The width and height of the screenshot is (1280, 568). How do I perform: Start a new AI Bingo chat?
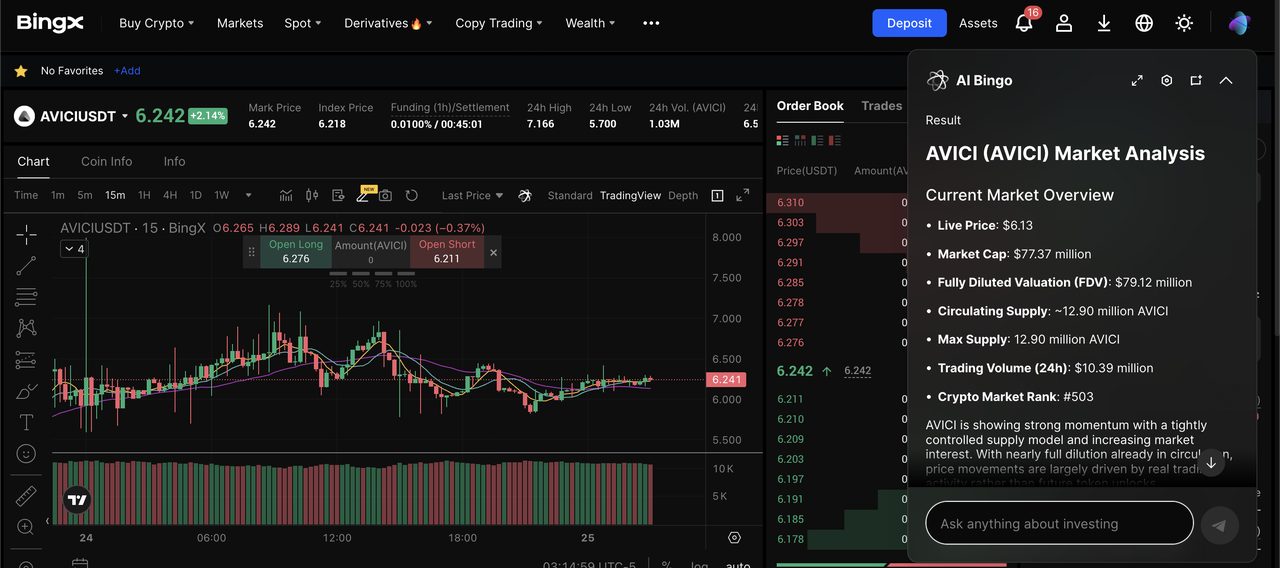pyautogui.click(x=1196, y=81)
